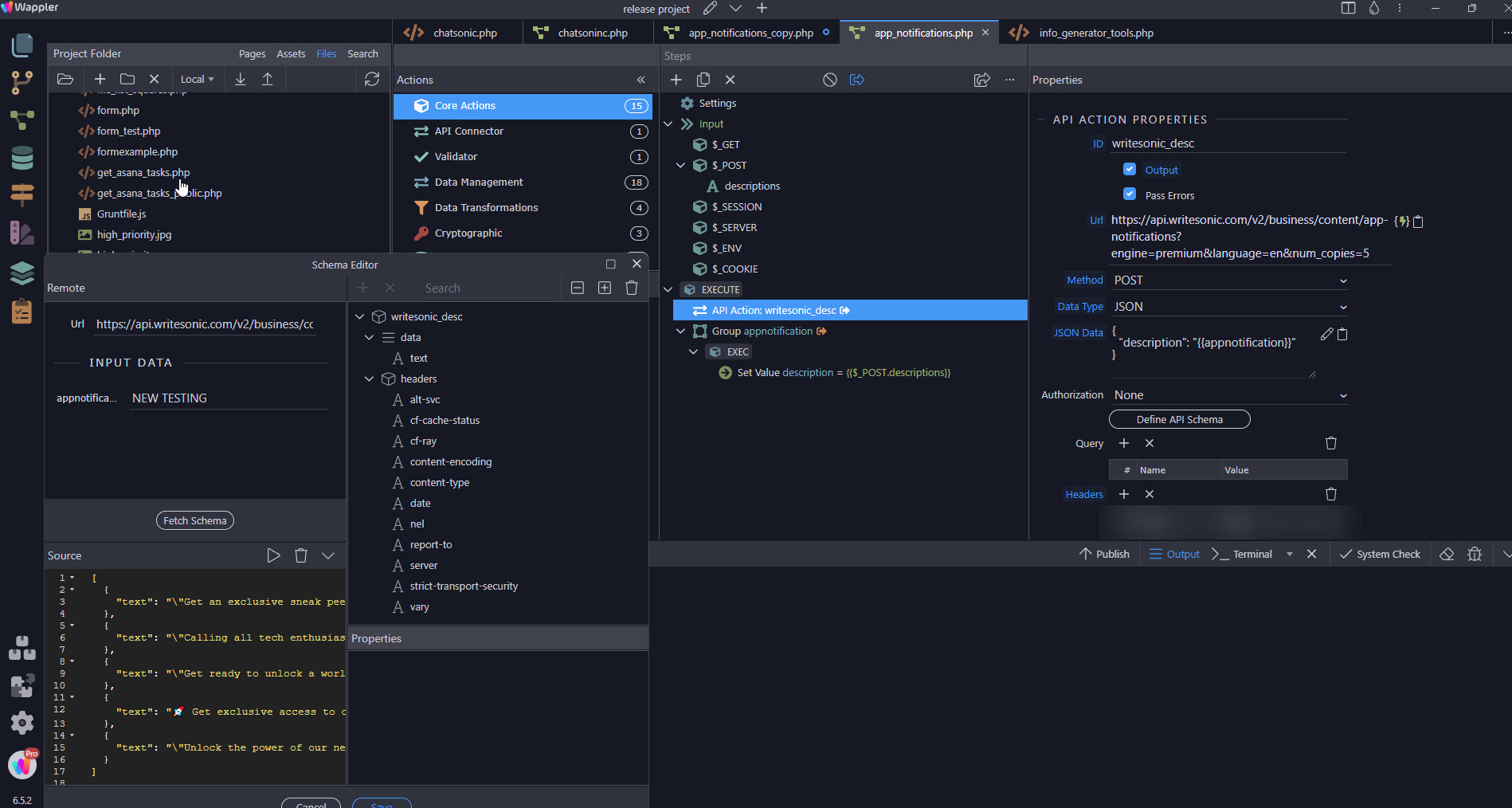Open the Theme manager sidebar icon

pos(22,233)
